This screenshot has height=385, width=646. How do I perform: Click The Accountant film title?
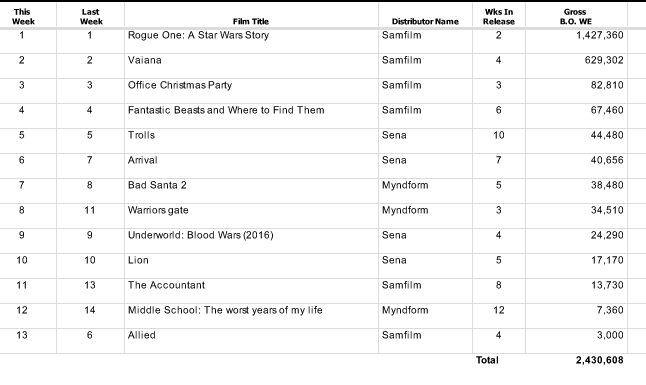click(166, 285)
